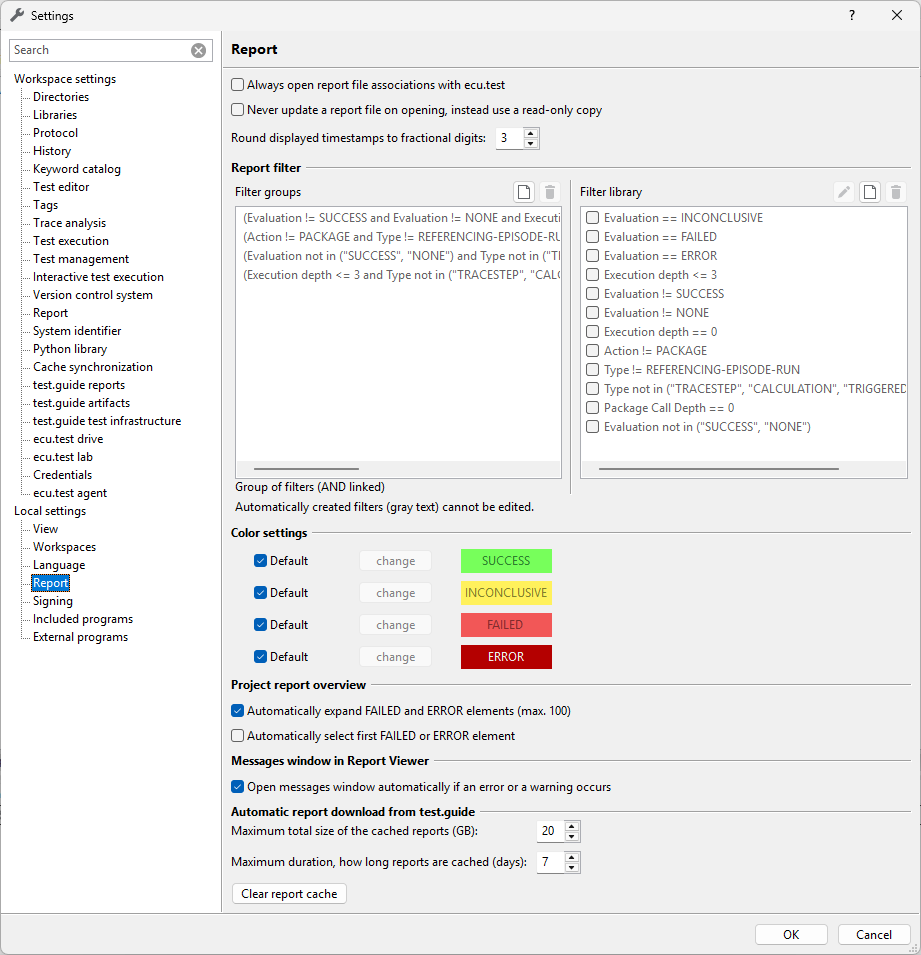Open Report under Workspace settings
The width and height of the screenshot is (921, 955).
click(x=51, y=313)
